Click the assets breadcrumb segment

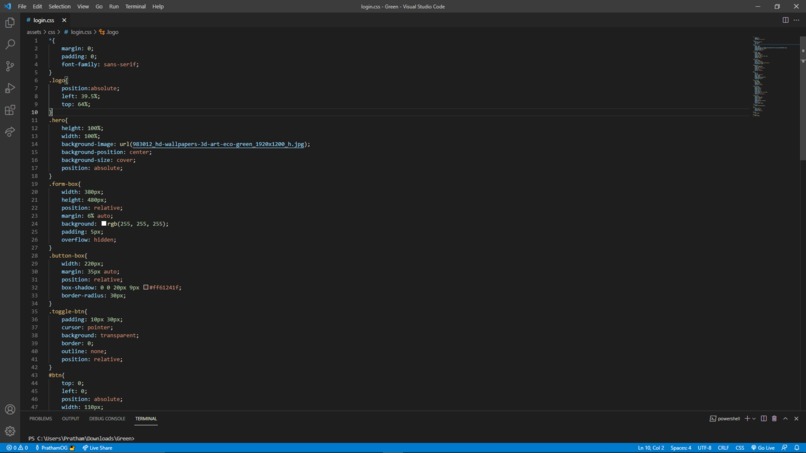pos(33,32)
